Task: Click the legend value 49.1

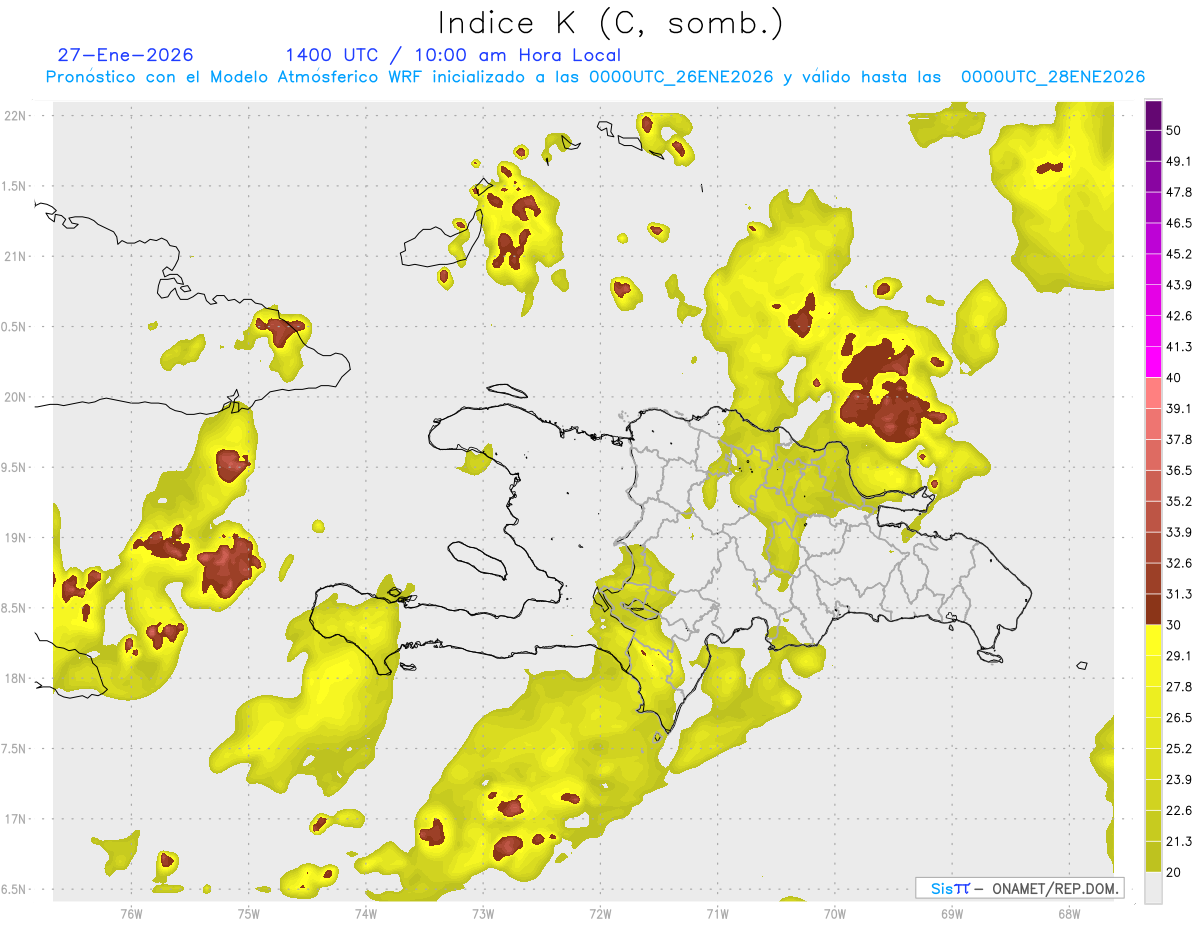Action: coord(1180,161)
